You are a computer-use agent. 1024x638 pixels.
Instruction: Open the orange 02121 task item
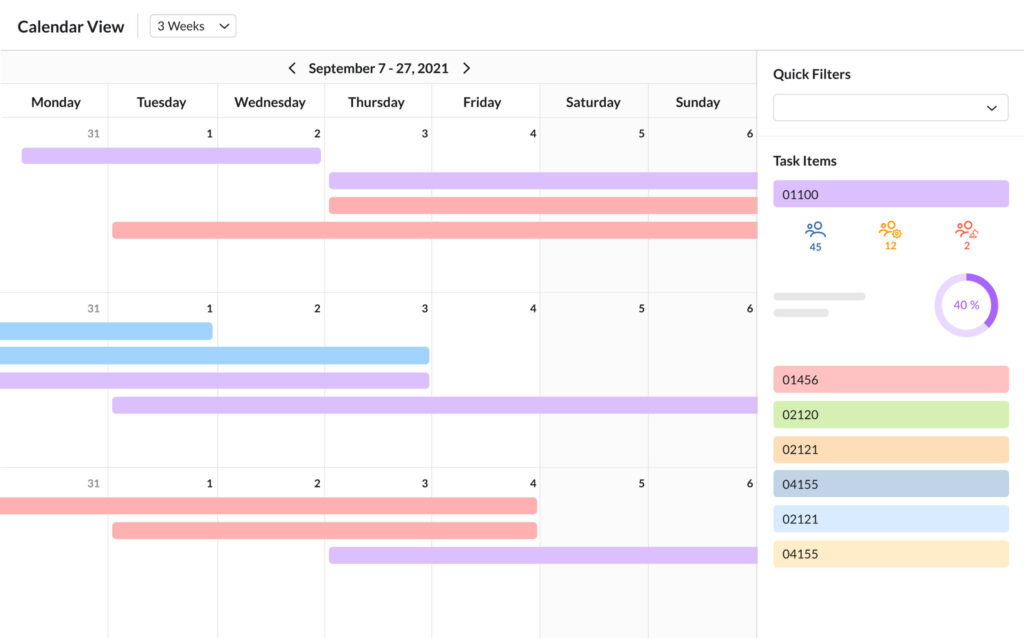(x=890, y=449)
